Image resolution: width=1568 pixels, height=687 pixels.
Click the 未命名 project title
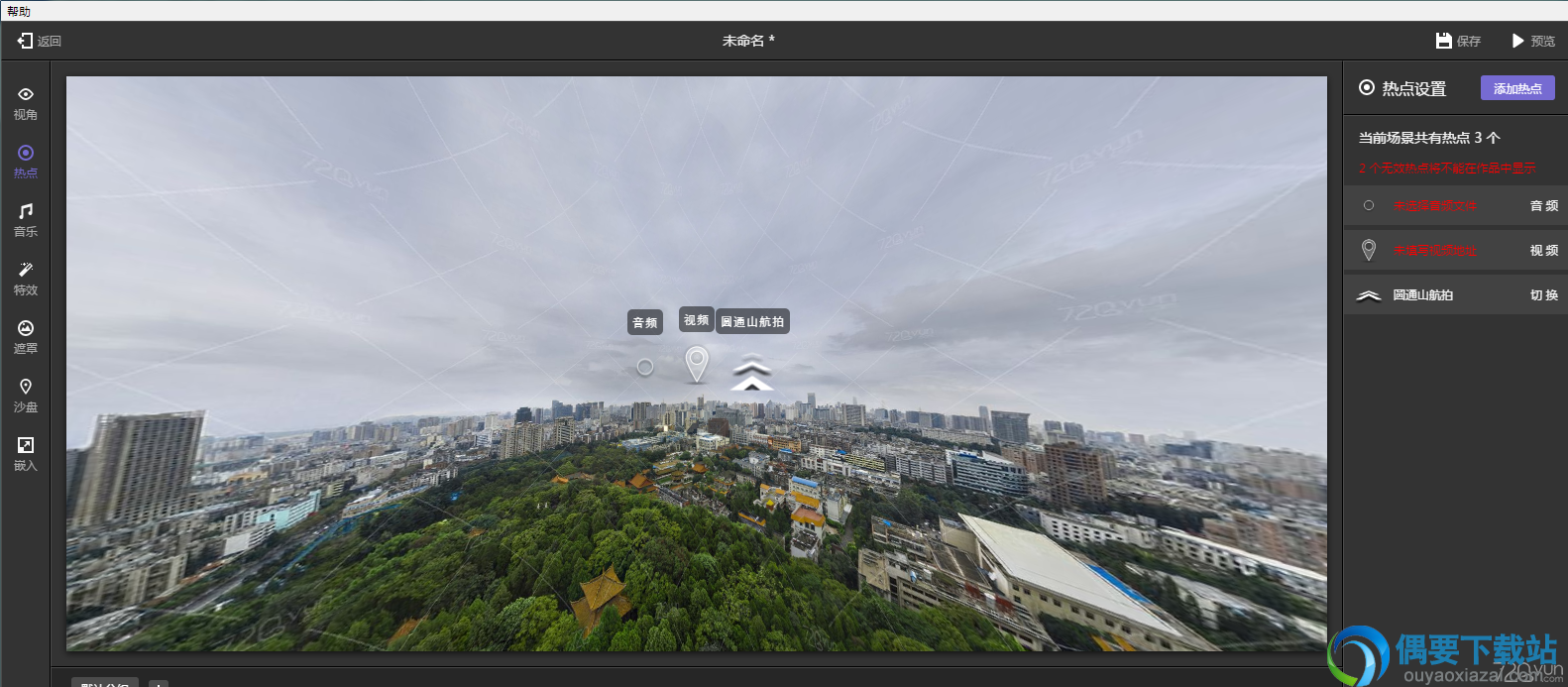pyautogui.click(x=748, y=41)
